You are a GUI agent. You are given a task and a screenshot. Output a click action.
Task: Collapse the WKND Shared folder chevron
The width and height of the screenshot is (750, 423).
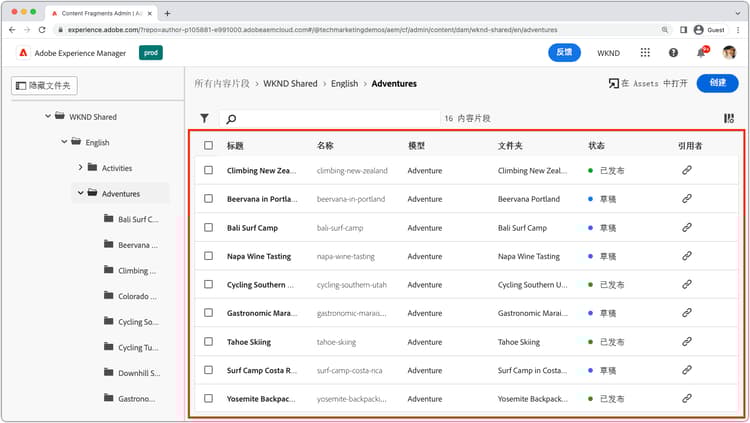pyautogui.click(x=48, y=116)
